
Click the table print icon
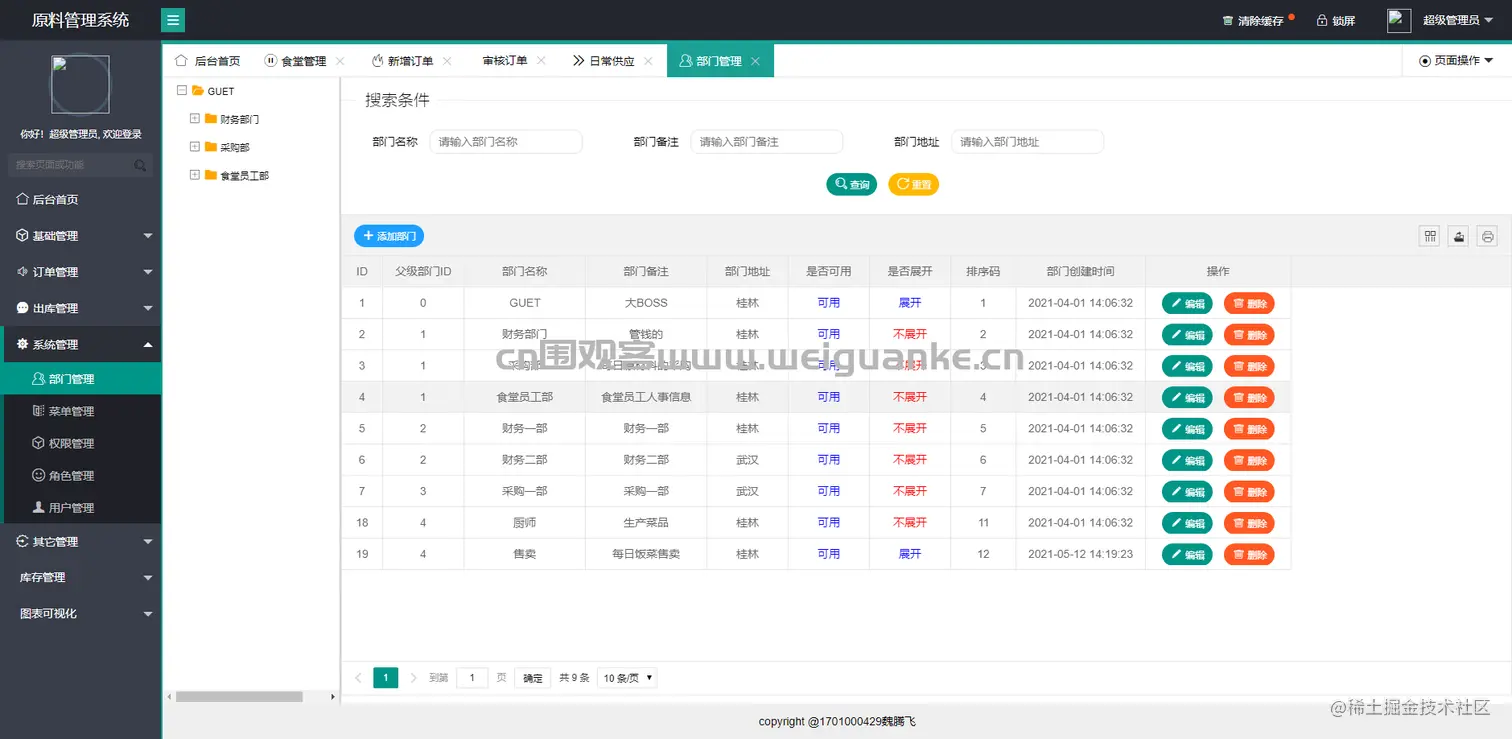pos(1488,236)
